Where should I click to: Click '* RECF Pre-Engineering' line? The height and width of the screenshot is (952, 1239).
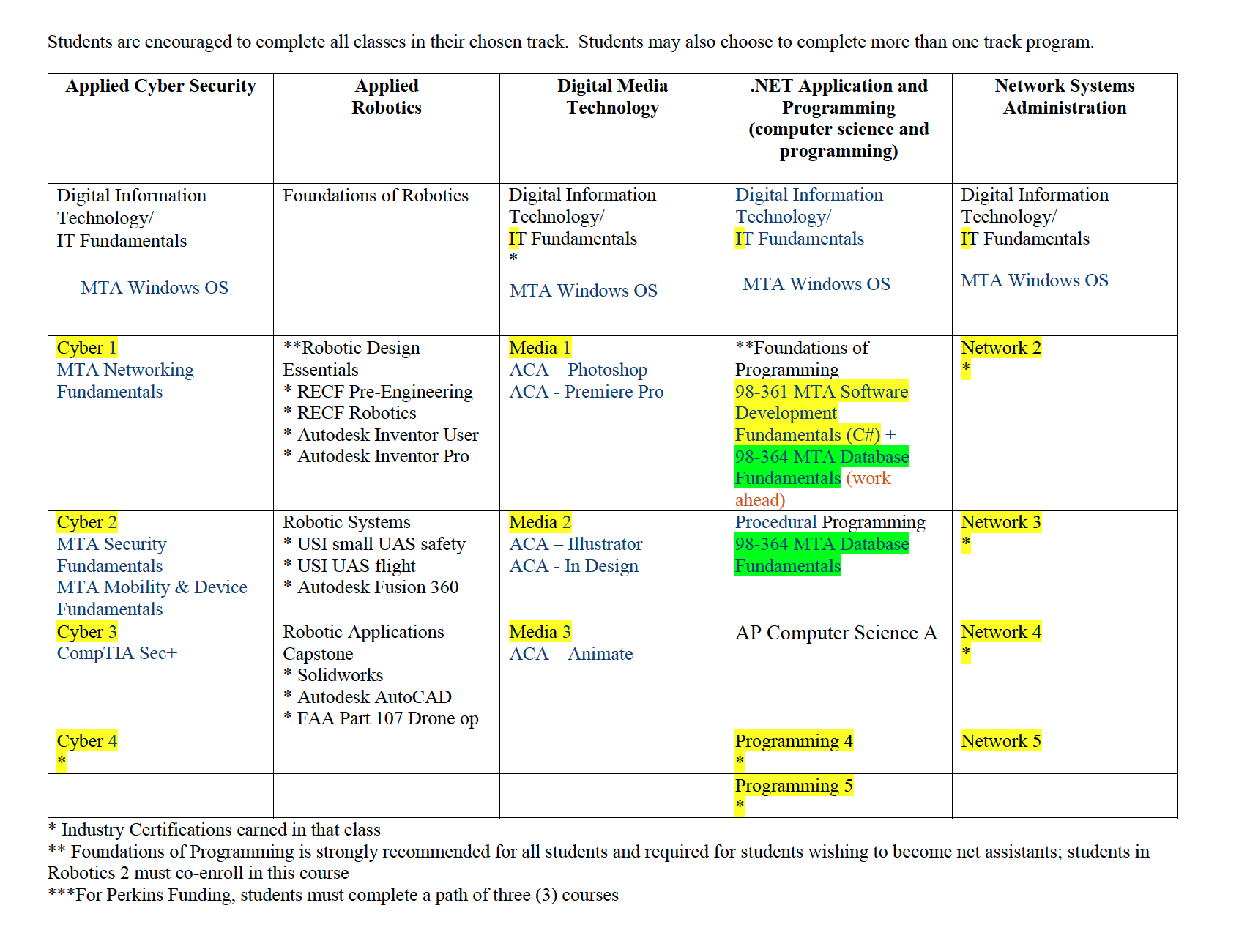378,392
